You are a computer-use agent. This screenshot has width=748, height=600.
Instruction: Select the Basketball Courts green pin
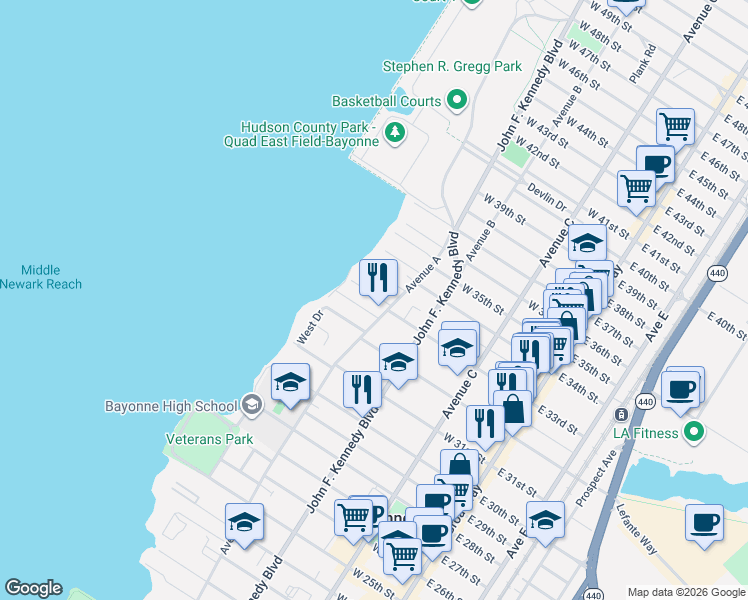click(457, 100)
